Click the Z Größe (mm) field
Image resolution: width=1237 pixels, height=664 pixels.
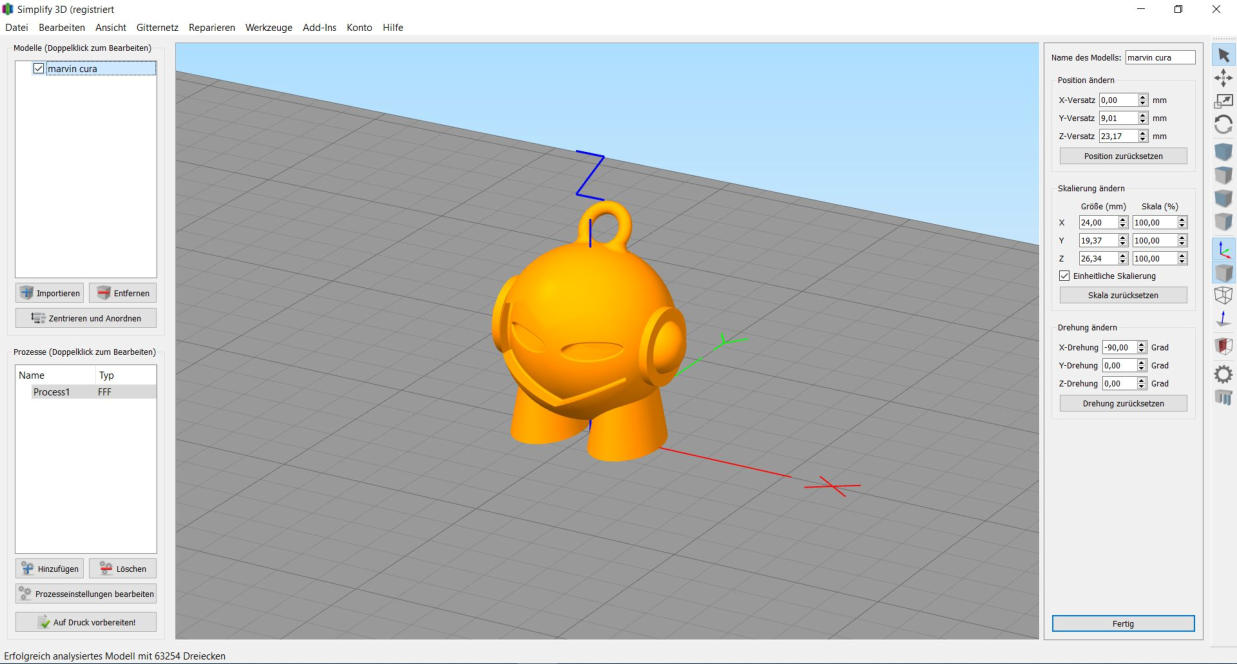pos(1098,258)
